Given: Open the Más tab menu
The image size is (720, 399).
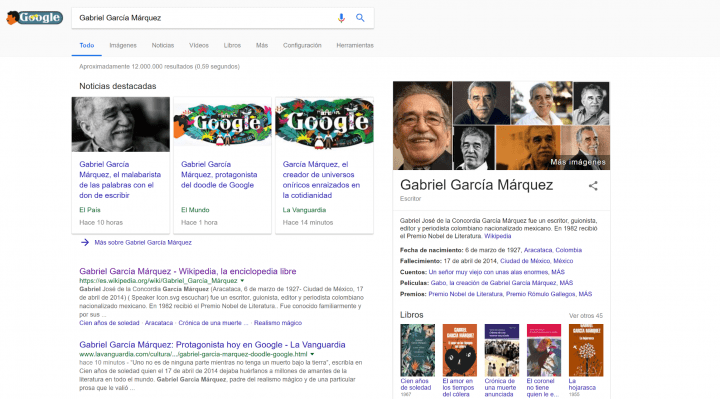Looking at the screenshot, I should [262, 45].
